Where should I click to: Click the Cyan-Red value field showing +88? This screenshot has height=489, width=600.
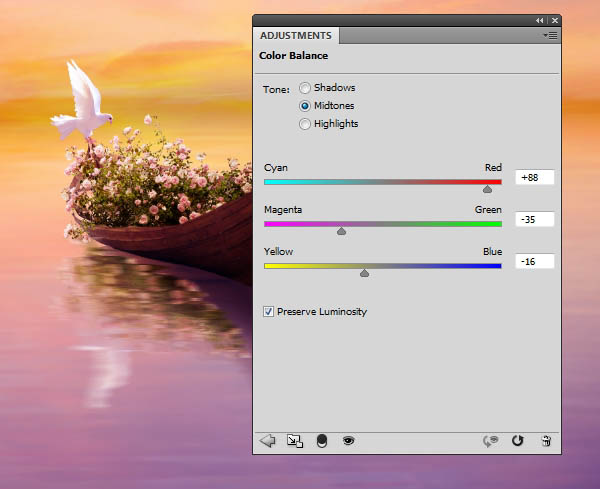535,177
